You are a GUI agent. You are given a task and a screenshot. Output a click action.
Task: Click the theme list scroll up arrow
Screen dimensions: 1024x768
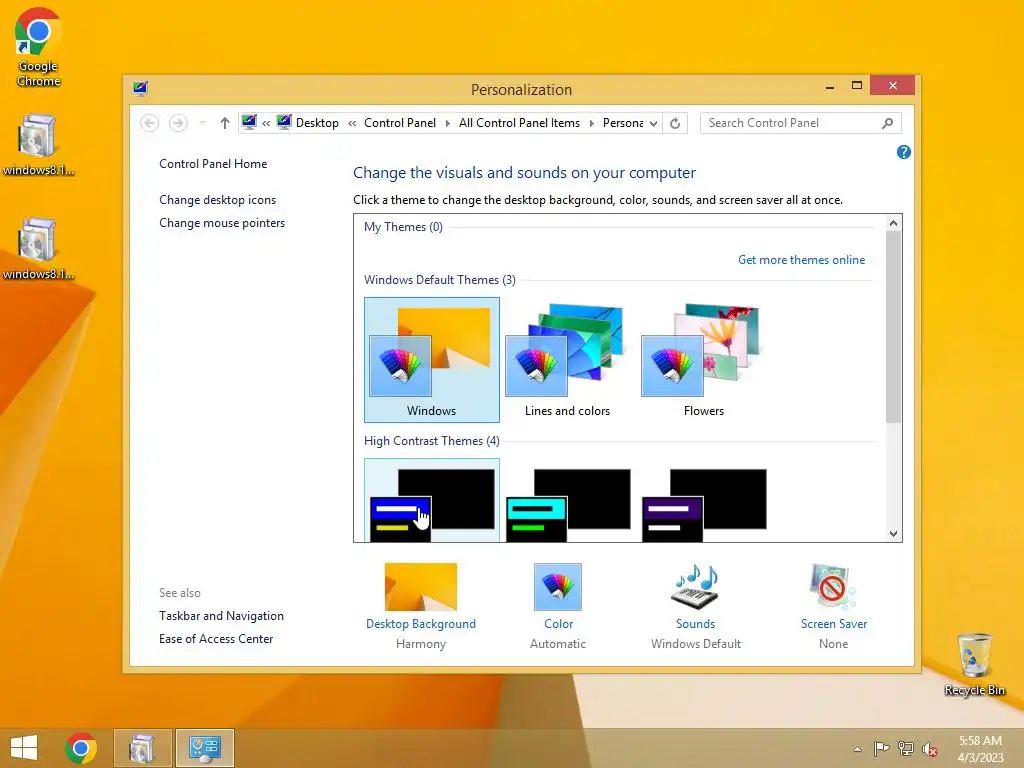click(x=893, y=223)
